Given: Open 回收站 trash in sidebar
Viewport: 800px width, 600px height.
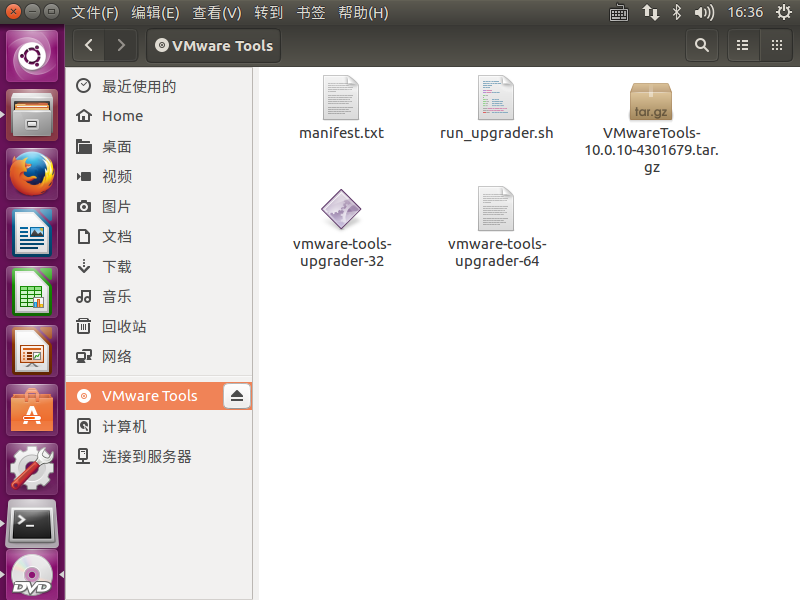Looking at the screenshot, I should click(x=159, y=327).
